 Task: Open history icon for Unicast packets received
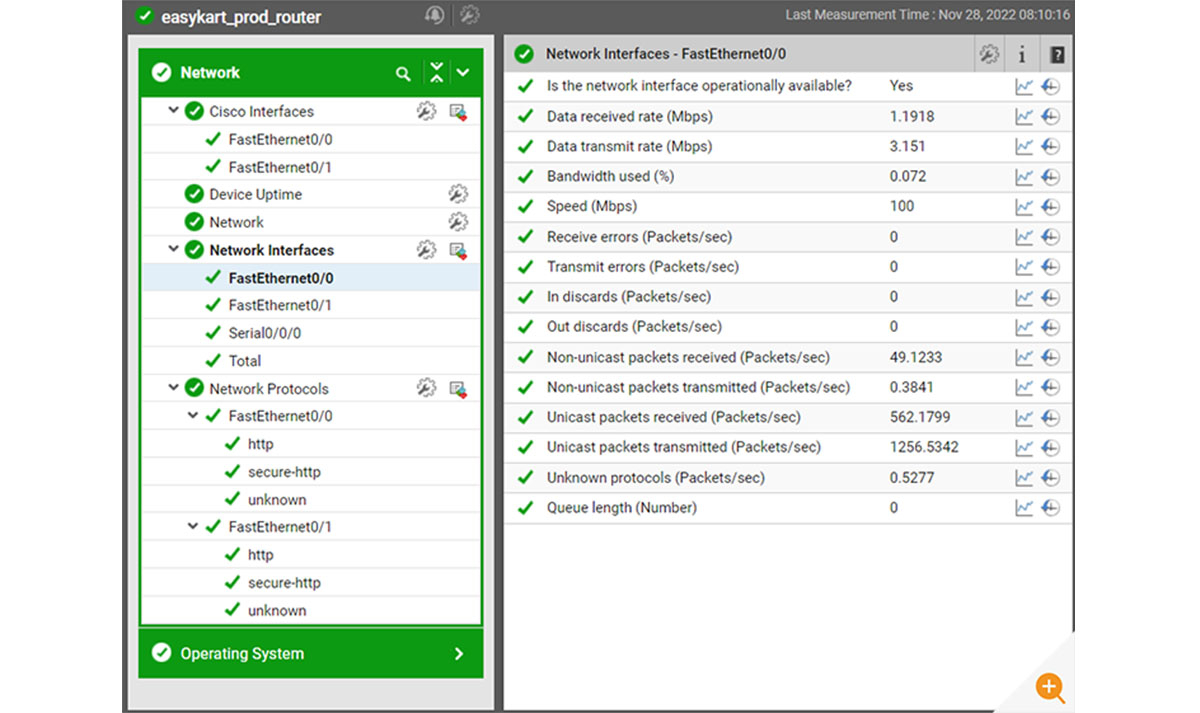pyautogui.click(x=1050, y=417)
